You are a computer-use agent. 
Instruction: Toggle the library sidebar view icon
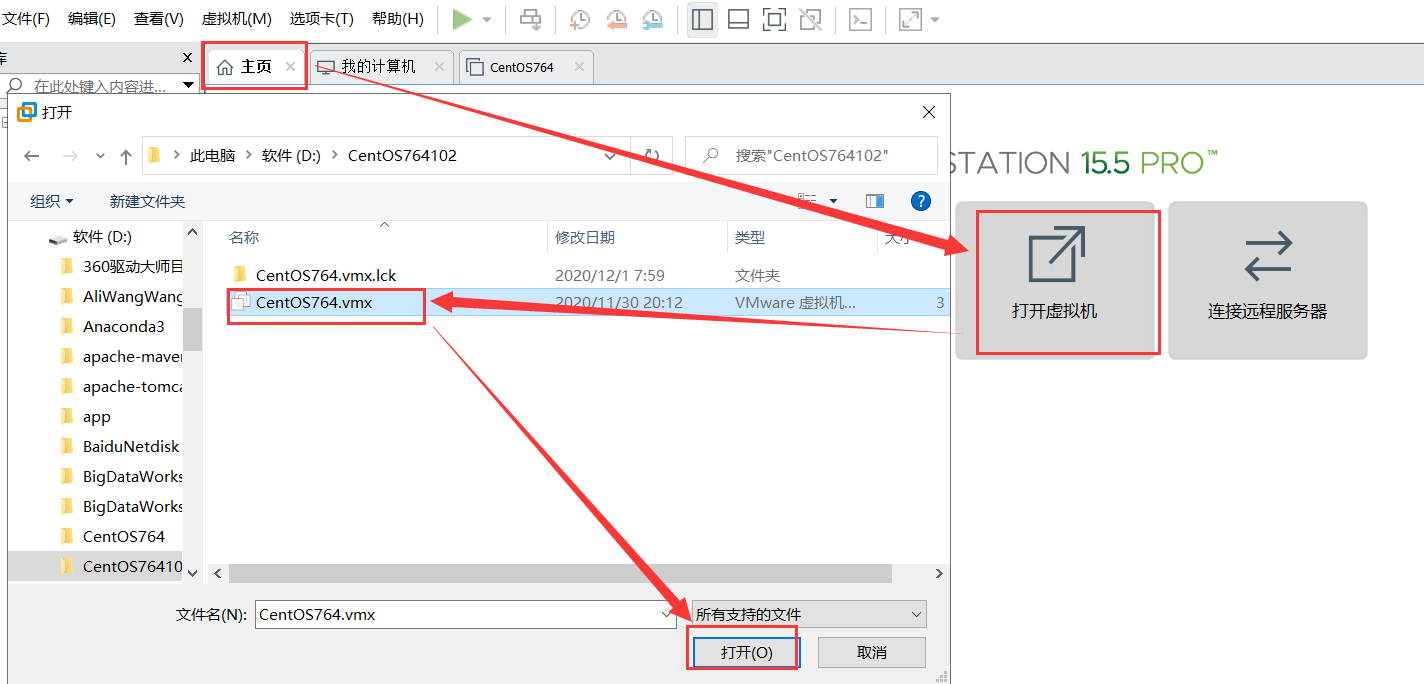click(702, 19)
